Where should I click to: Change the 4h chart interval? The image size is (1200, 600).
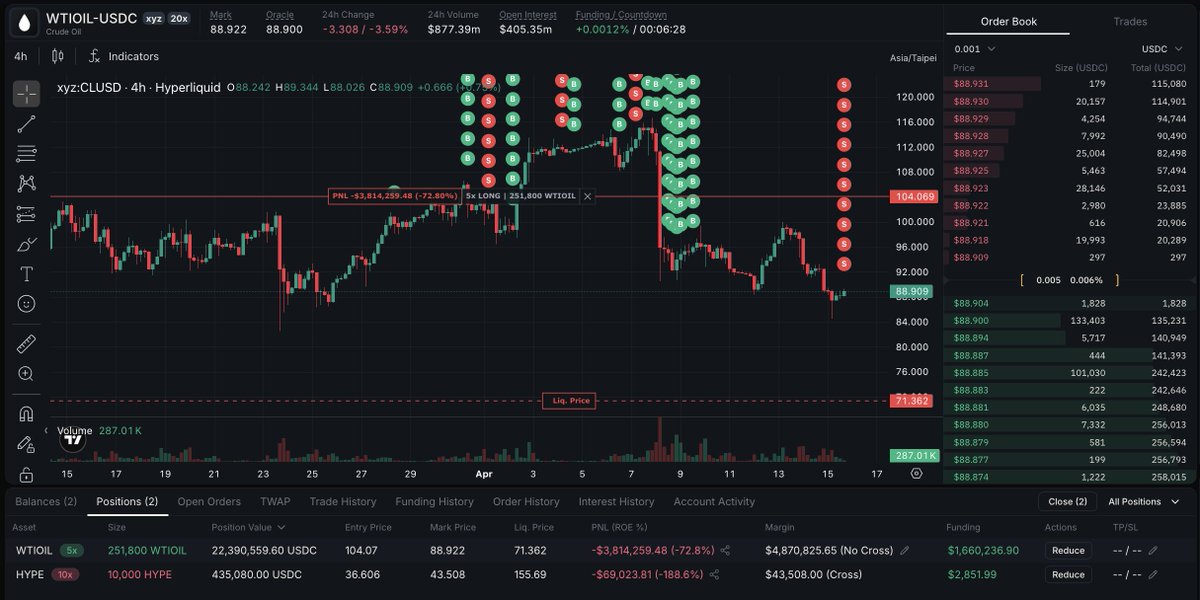coord(21,57)
